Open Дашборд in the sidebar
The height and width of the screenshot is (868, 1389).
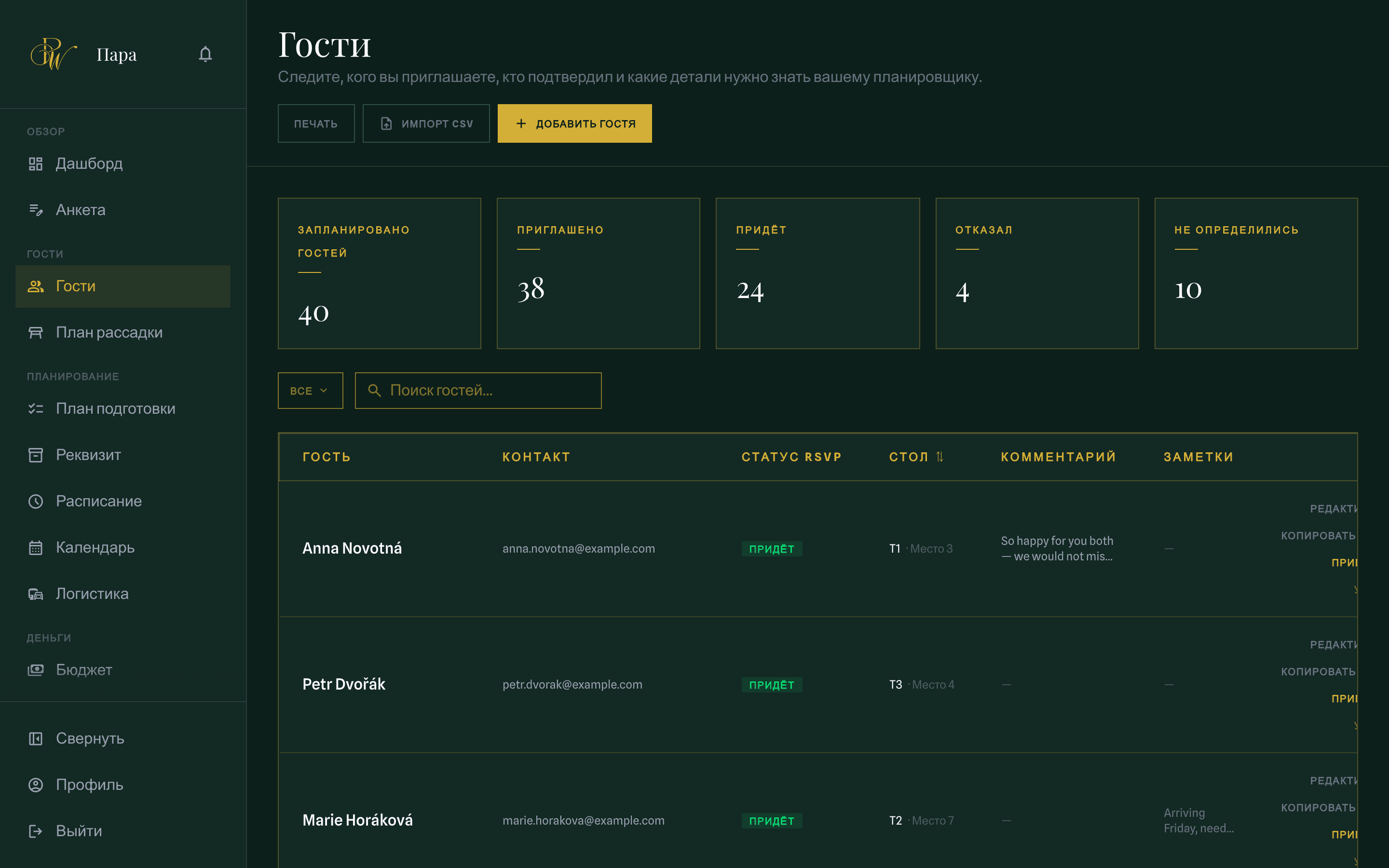coord(123,163)
